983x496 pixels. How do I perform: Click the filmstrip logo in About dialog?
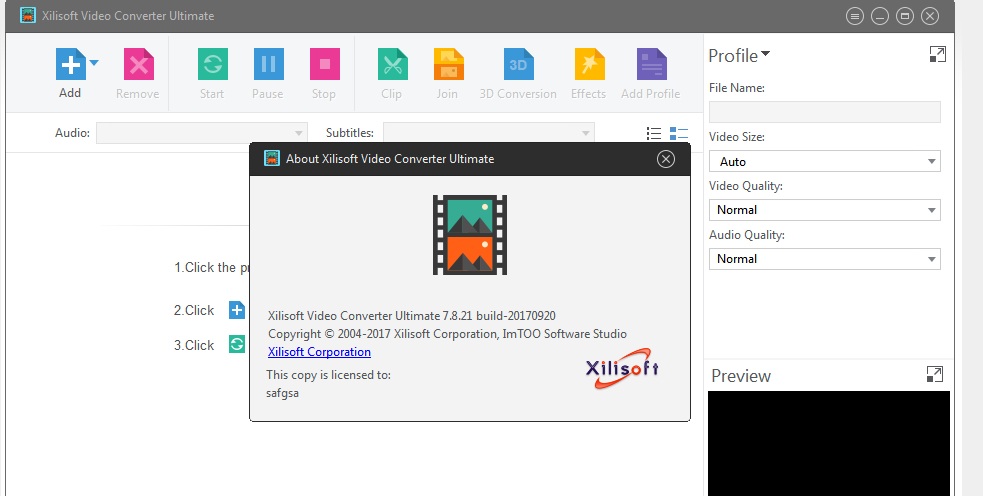pos(470,235)
